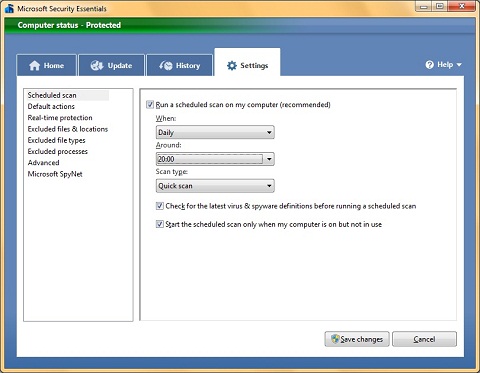The height and width of the screenshot is (373, 480).
Task: Select Advanced in settings list
Action: (43, 163)
